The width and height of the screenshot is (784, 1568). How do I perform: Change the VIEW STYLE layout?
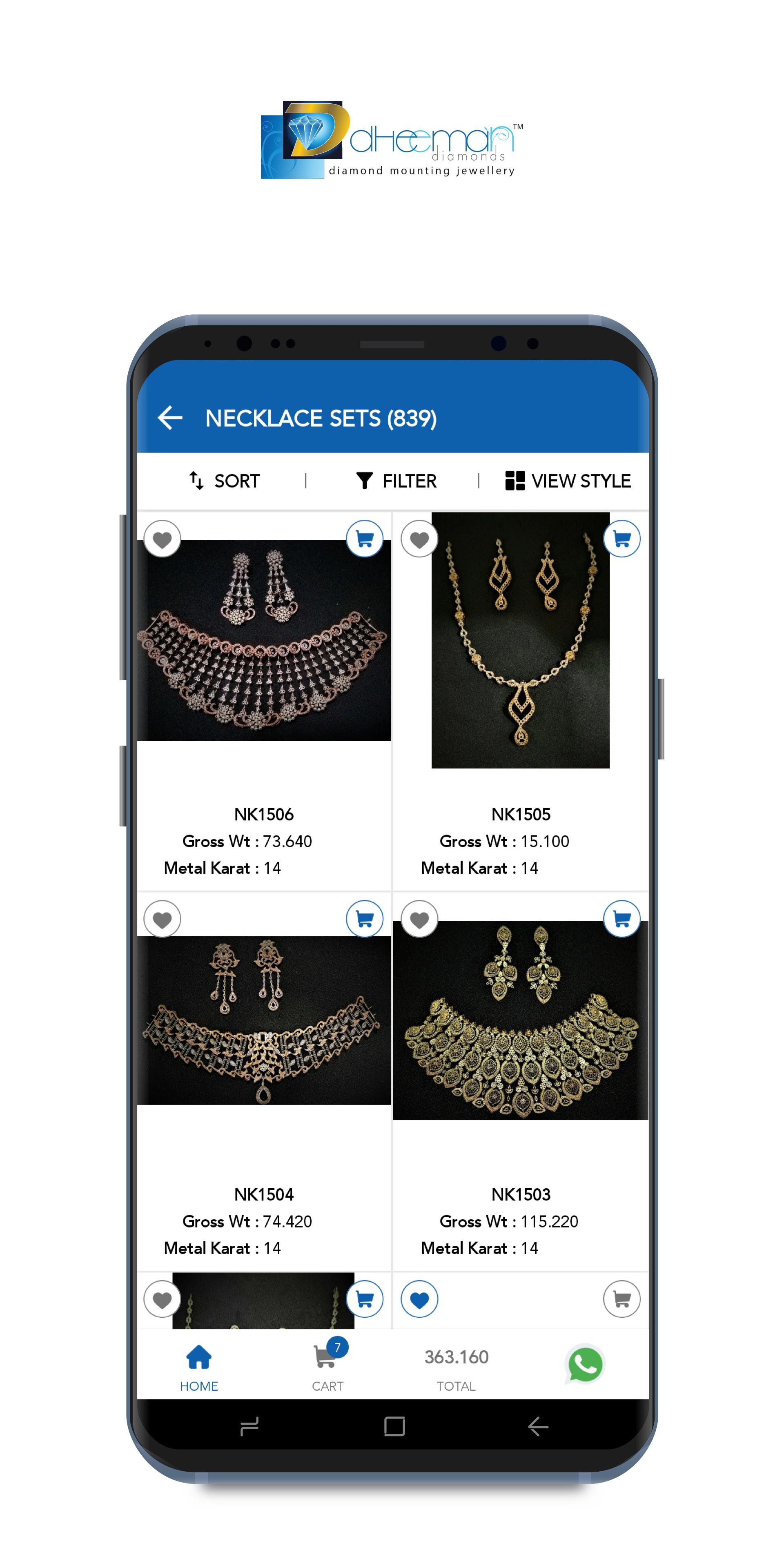pos(568,481)
